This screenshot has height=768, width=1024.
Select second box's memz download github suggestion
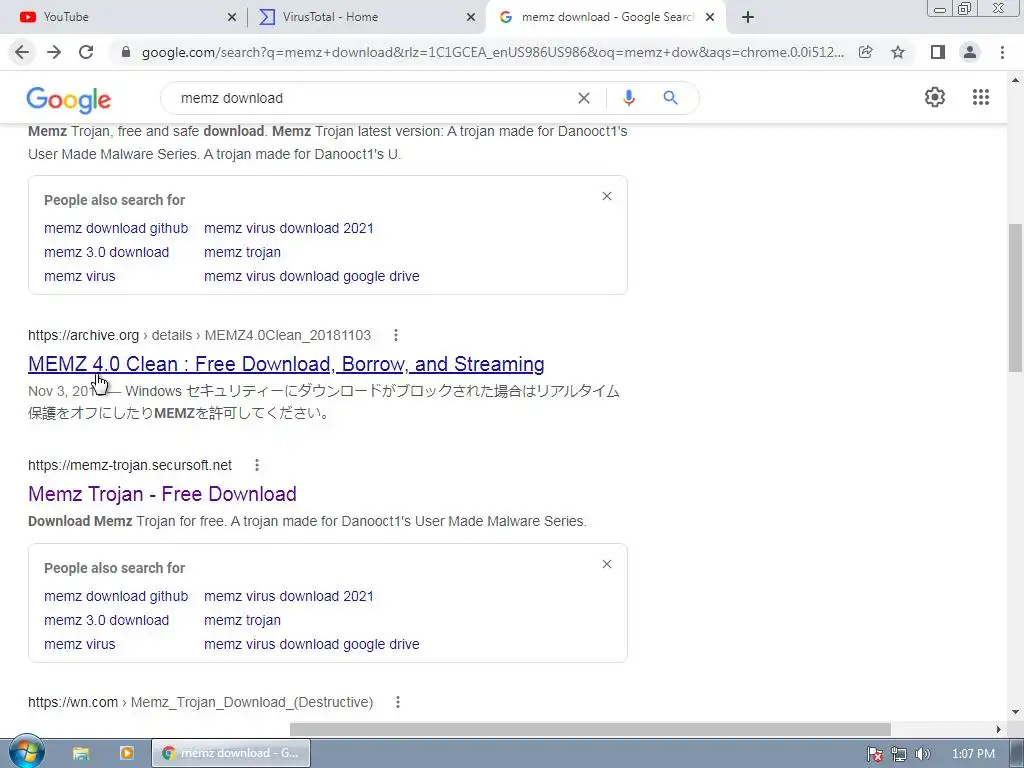coord(116,596)
